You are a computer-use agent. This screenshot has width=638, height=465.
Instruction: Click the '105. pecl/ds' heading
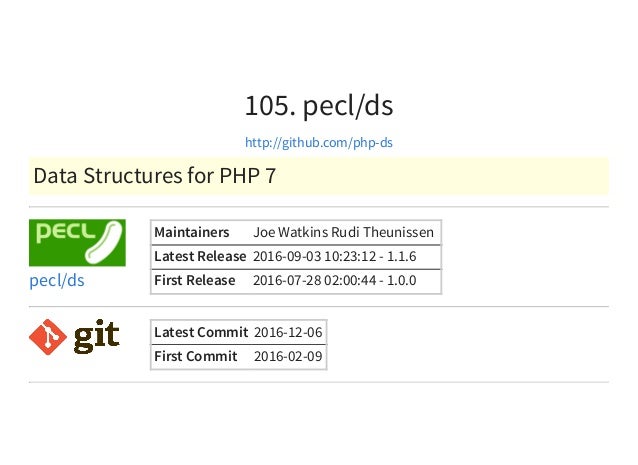click(319, 106)
